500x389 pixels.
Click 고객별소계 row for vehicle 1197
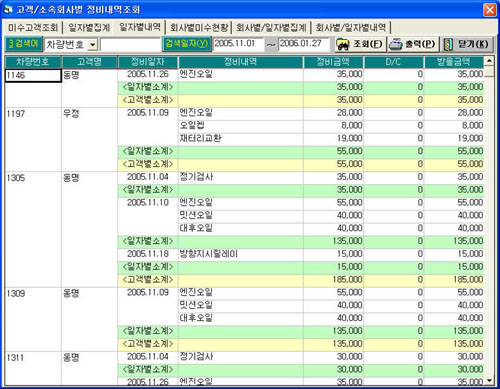tap(301, 164)
